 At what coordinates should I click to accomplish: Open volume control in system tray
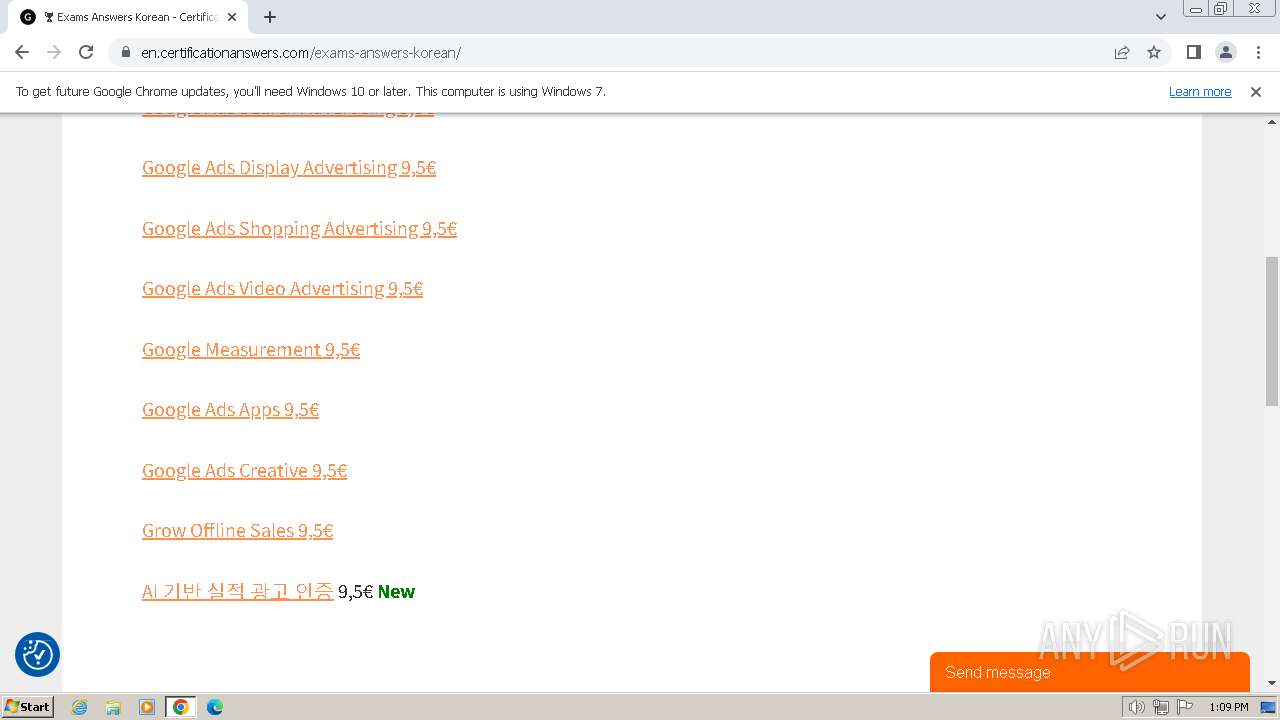tap(1136, 707)
